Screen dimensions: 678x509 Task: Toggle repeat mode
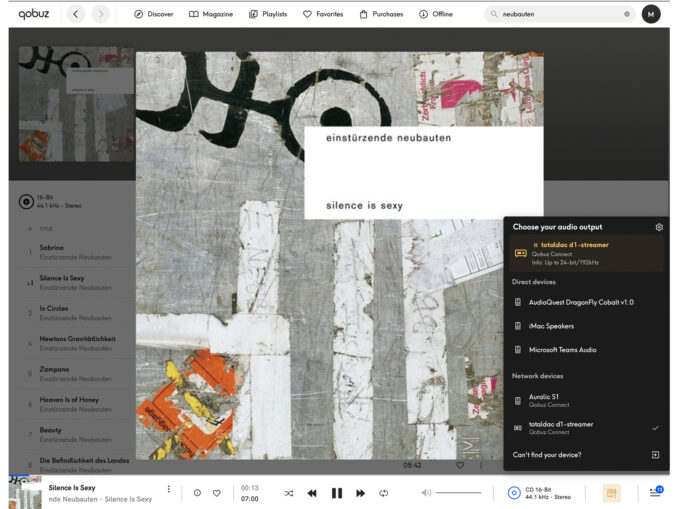[384, 493]
